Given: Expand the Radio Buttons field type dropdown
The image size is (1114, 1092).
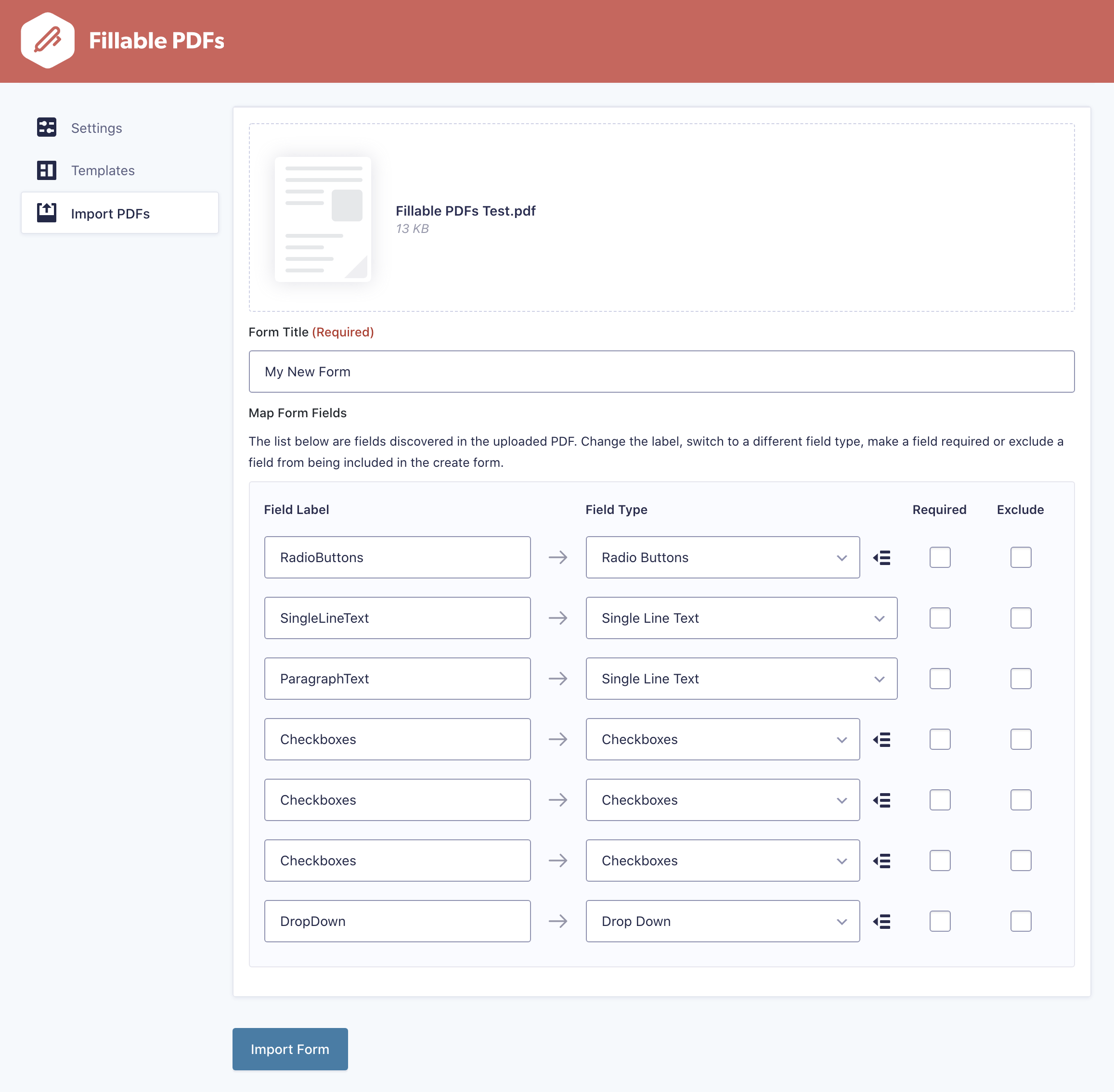Looking at the screenshot, I should pos(722,557).
